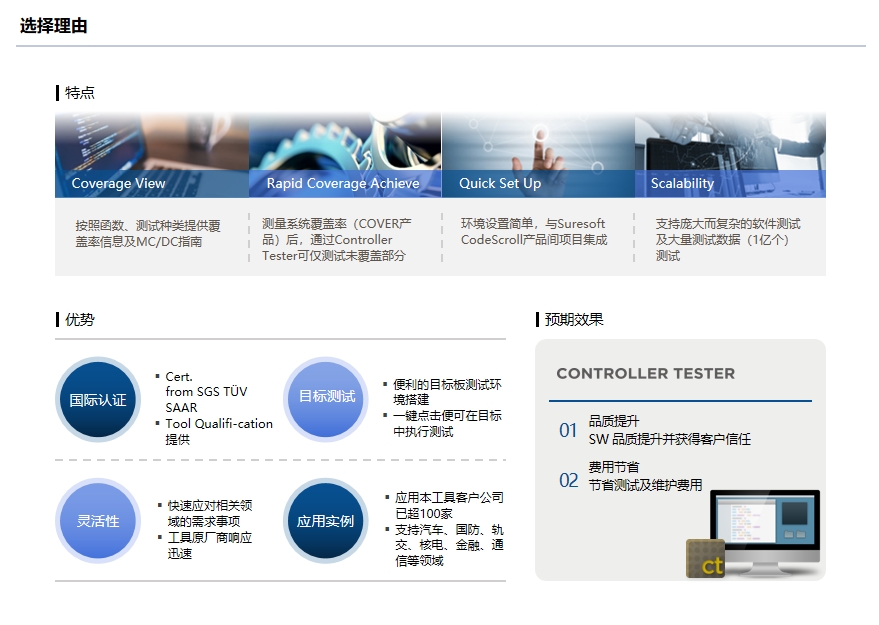Click the 按照函数、测试种类提供覆盖率信息 description
This screenshot has height=625, width=879.
pos(148,234)
